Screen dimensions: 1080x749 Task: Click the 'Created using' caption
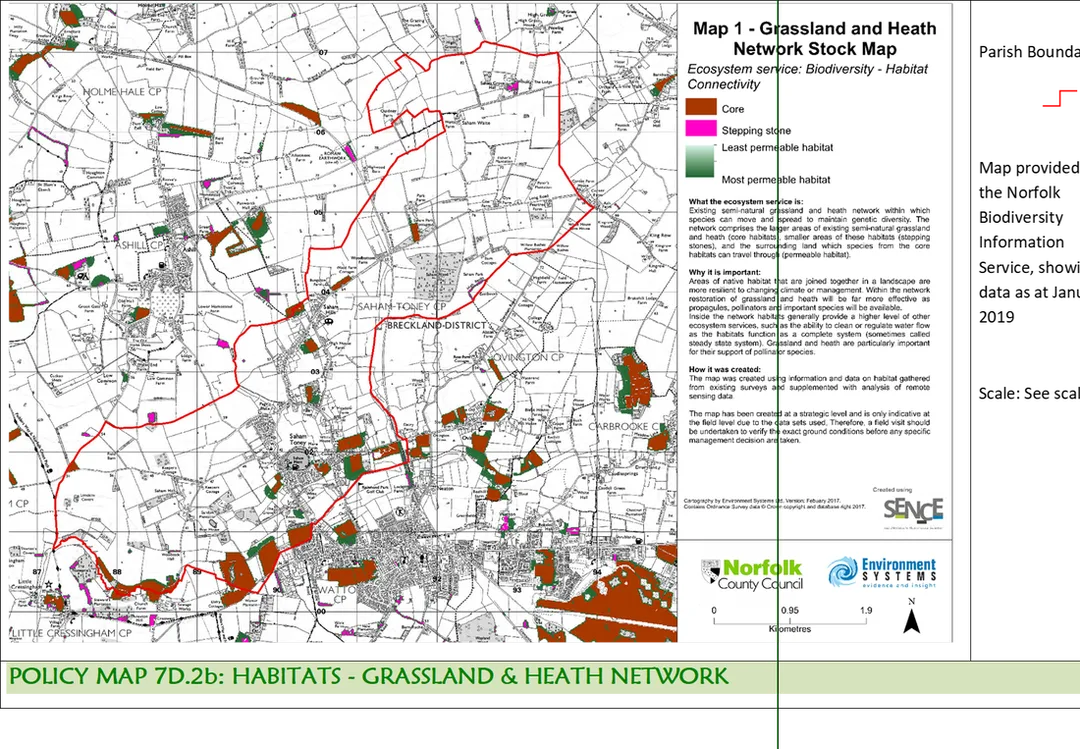coord(892,490)
